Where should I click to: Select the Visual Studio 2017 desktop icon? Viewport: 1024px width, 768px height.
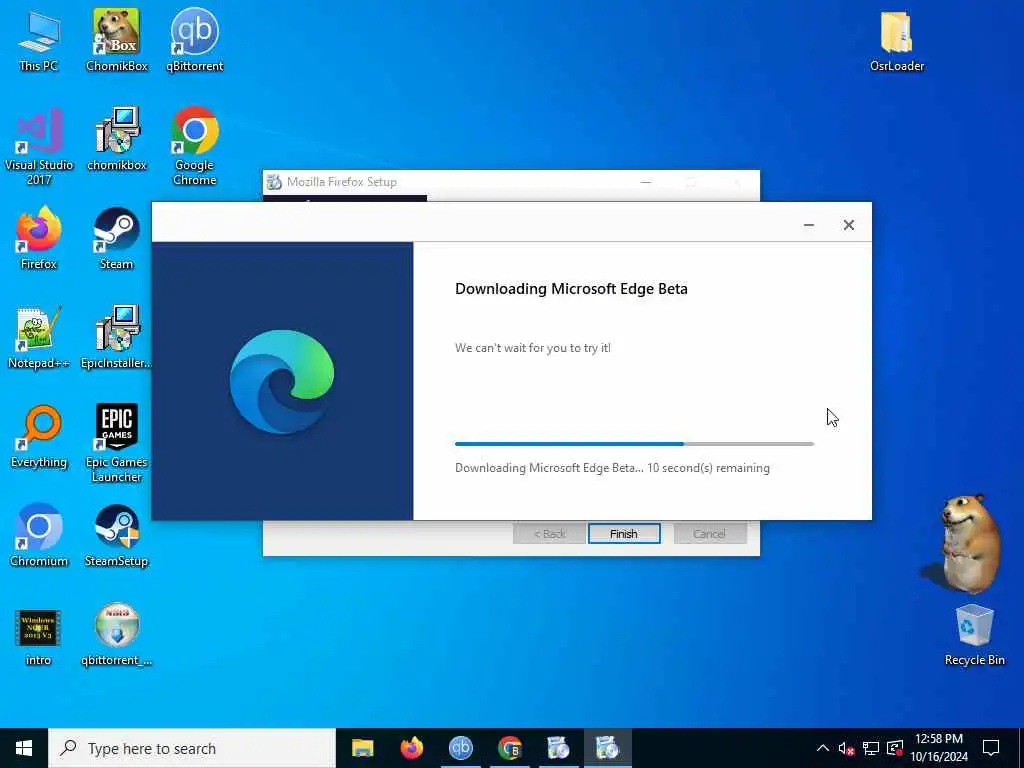coord(39,146)
